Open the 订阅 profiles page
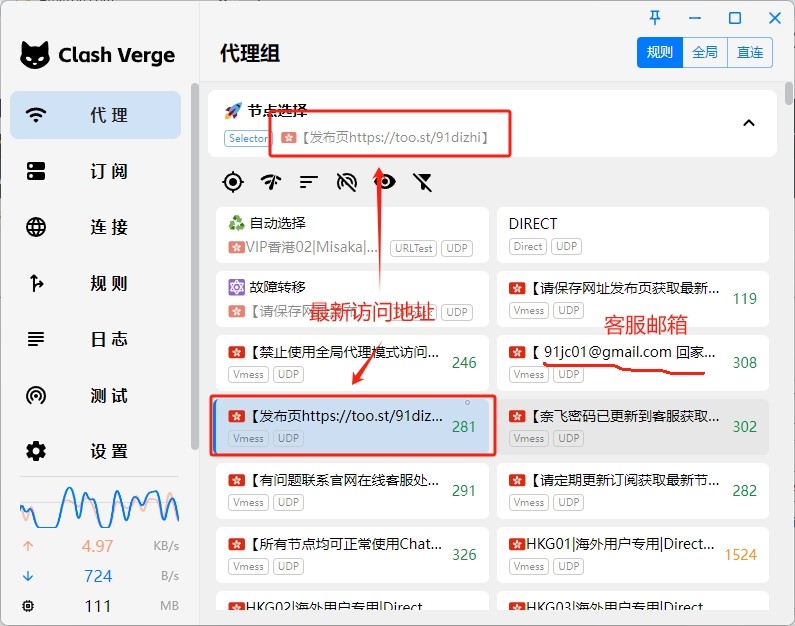Image resolution: width=795 pixels, height=626 pixels. pos(95,171)
